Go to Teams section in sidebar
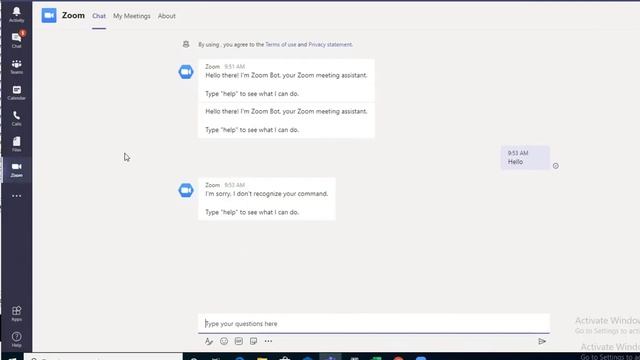This screenshot has height=360, width=640. point(16,67)
